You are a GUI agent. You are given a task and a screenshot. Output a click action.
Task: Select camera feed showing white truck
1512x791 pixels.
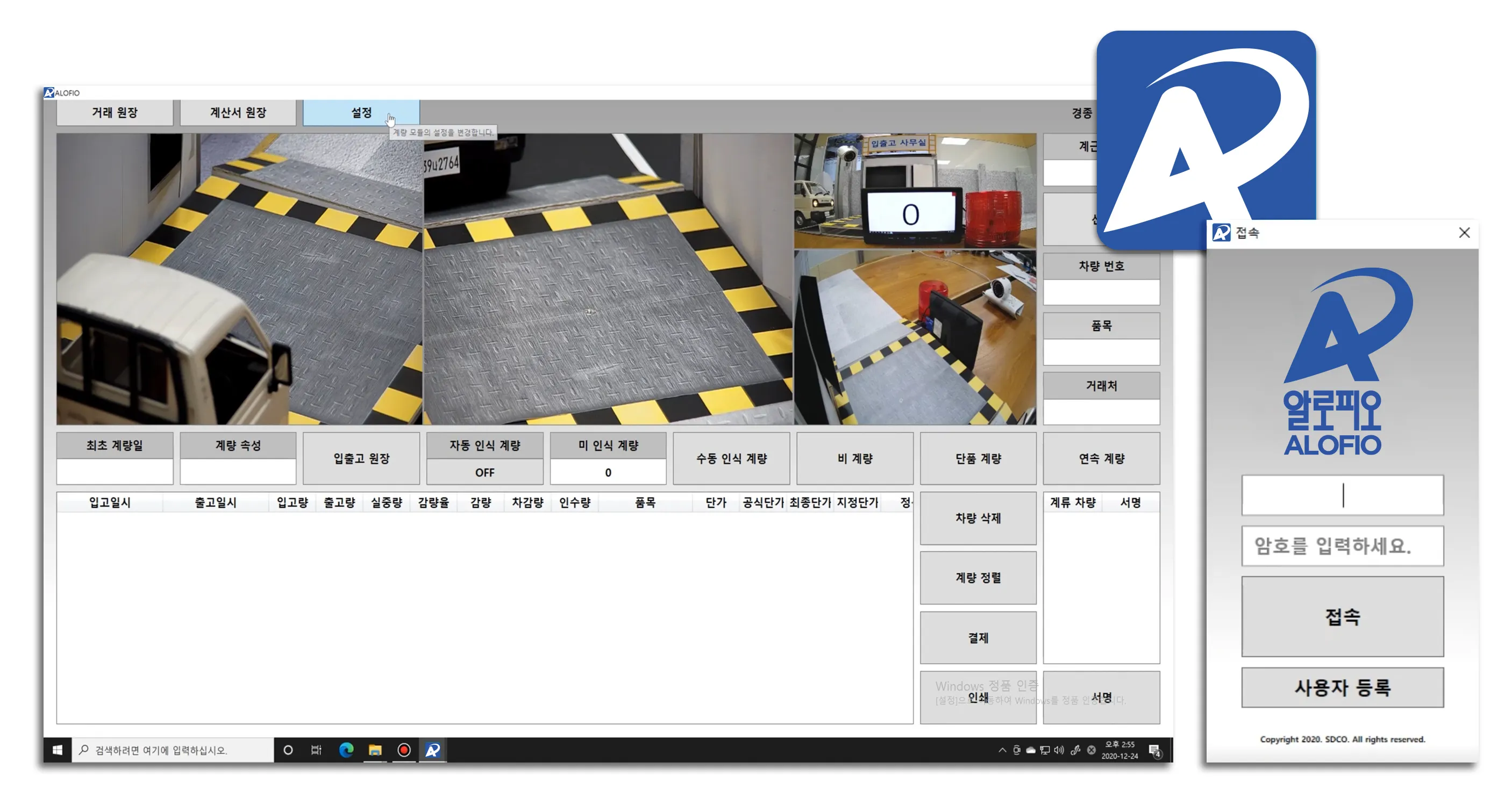(x=239, y=279)
